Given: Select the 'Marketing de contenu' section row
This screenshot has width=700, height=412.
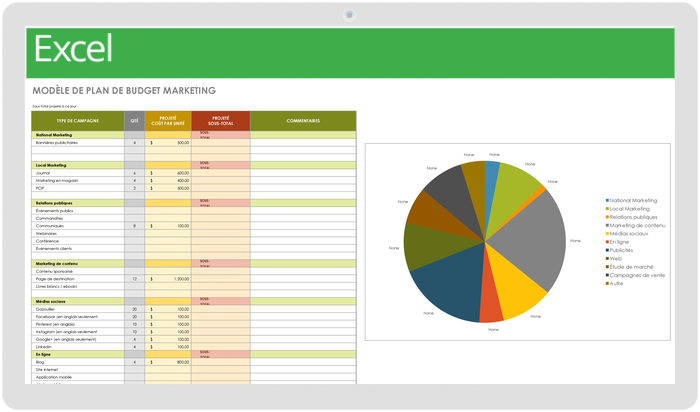Looking at the screenshot, I should 194,264.
